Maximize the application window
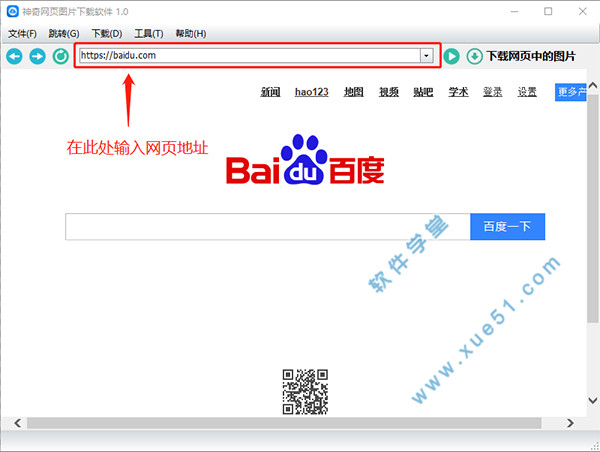600x452 pixels. tap(548, 11)
